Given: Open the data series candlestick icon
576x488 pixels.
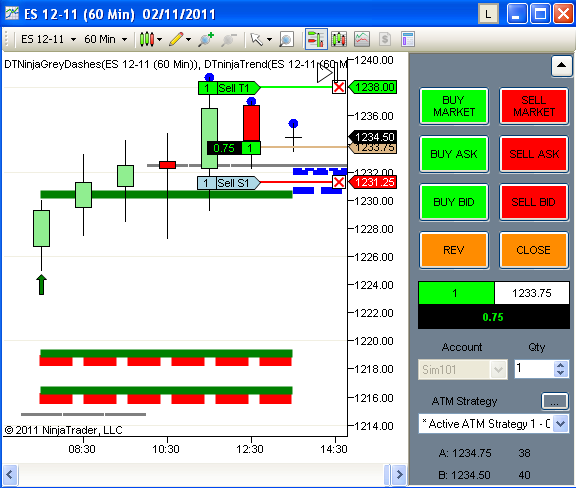Looking at the screenshot, I should click(x=339, y=39).
